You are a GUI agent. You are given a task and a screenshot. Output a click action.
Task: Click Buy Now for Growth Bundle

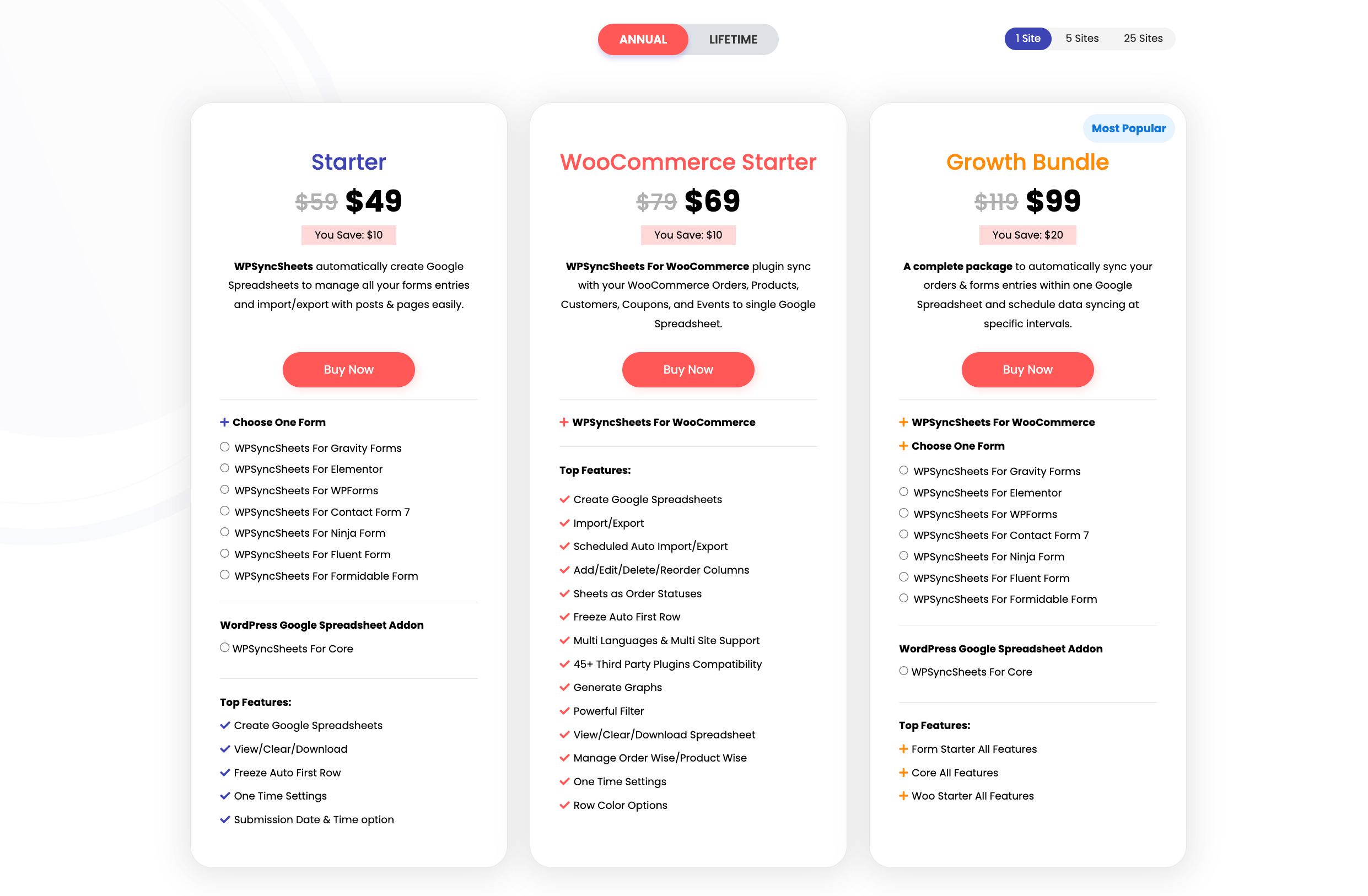click(x=1027, y=368)
